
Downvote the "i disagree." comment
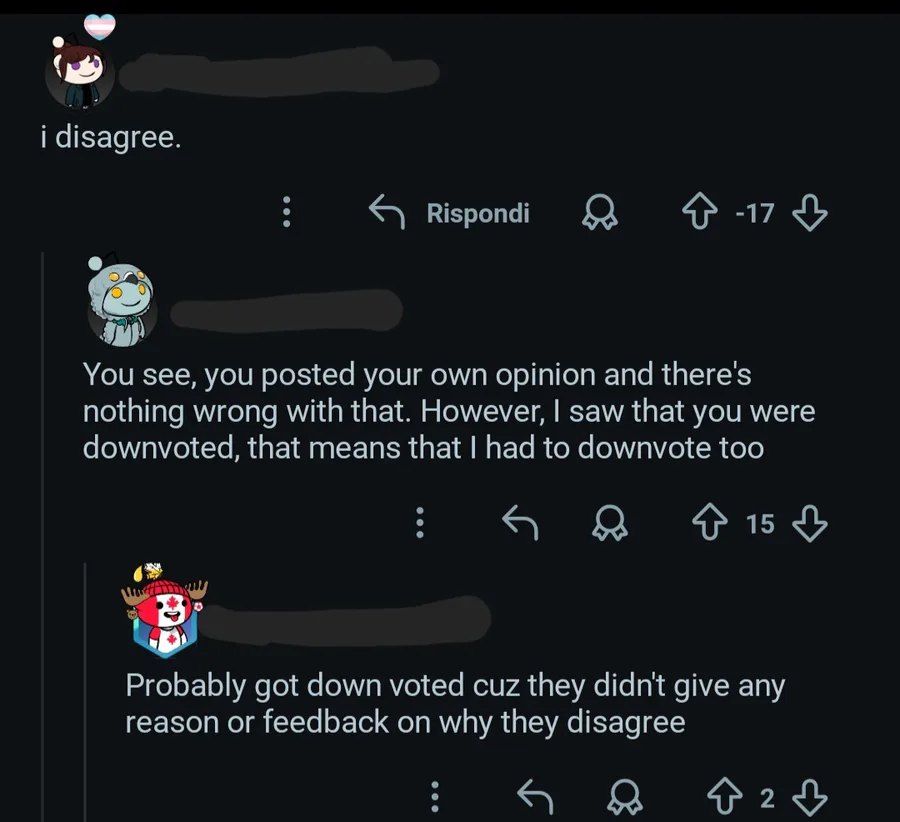[x=809, y=212]
